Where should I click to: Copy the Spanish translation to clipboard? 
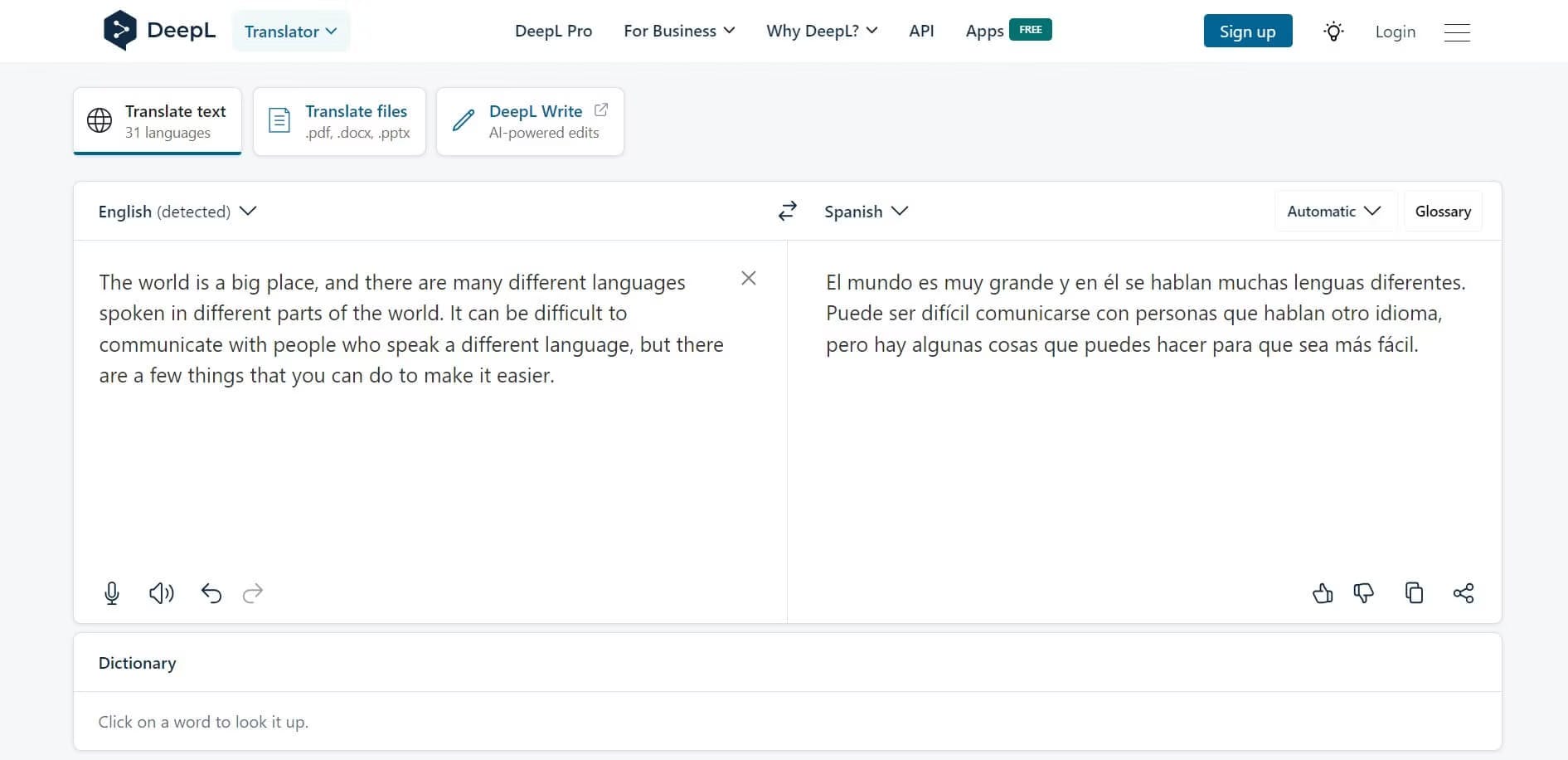tap(1414, 592)
